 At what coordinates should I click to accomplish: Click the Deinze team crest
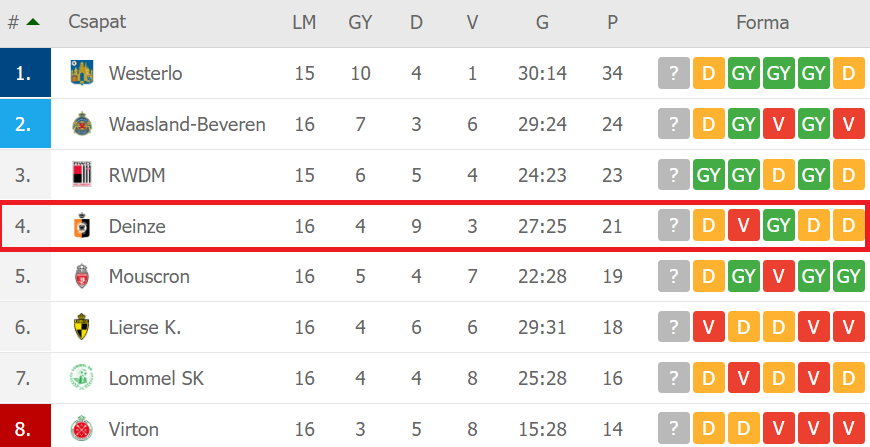click(82, 226)
